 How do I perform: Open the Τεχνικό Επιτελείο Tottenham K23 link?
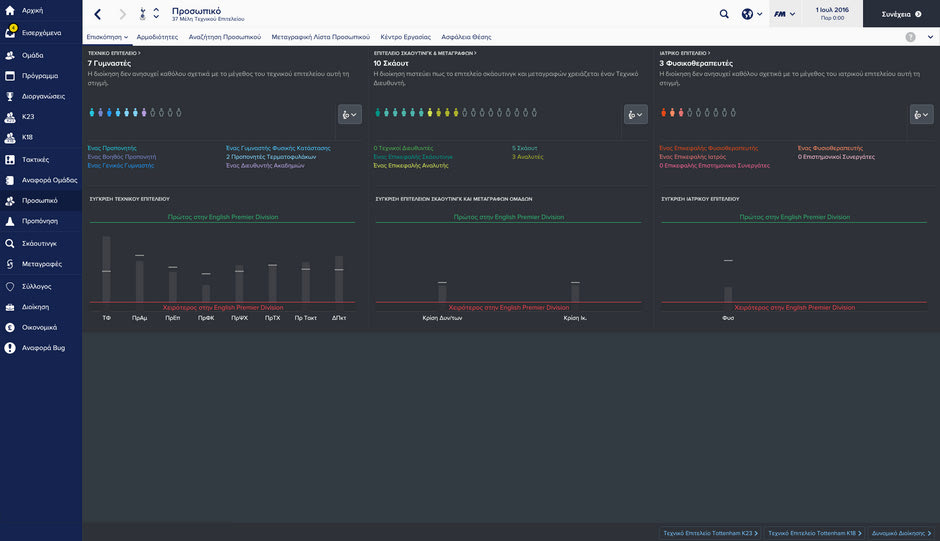[x=708, y=533]
